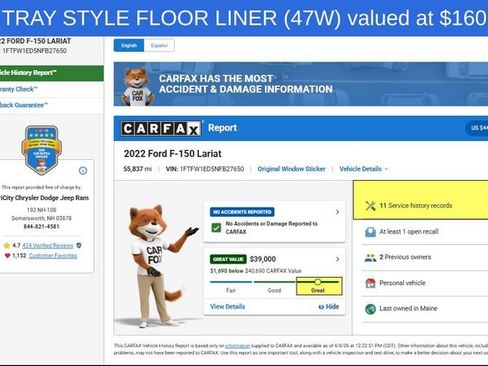Click the globe Last owned icon

point(370,309)
